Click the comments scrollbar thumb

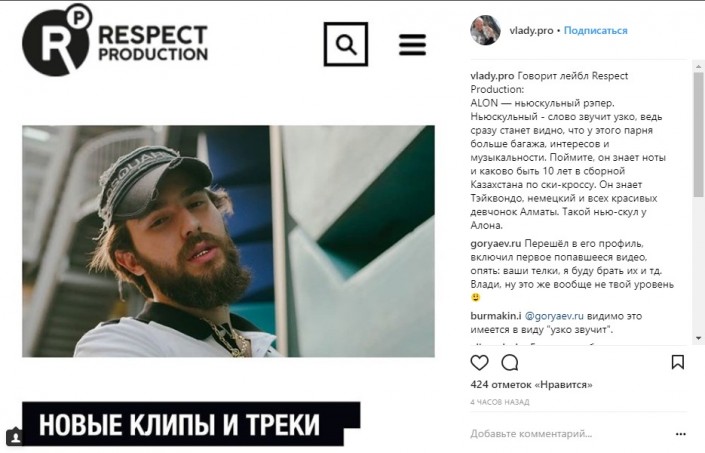coord(698,135)
